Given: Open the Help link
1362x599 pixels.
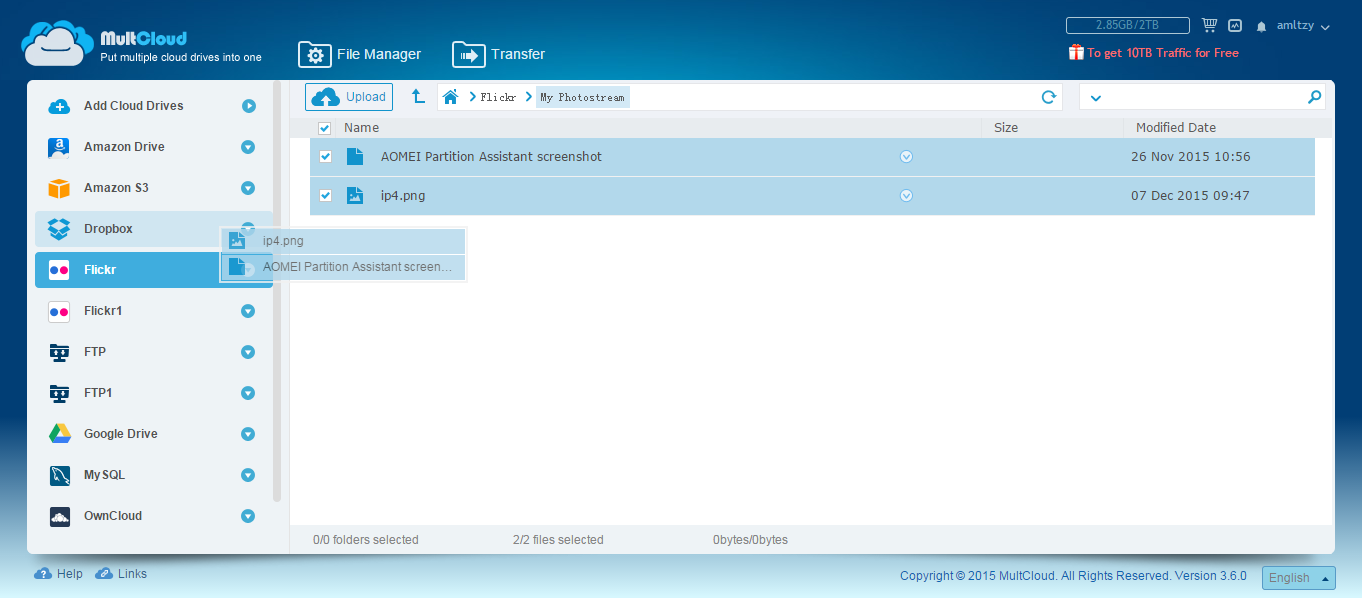Looking at the screenshot, I should point(70,574).
